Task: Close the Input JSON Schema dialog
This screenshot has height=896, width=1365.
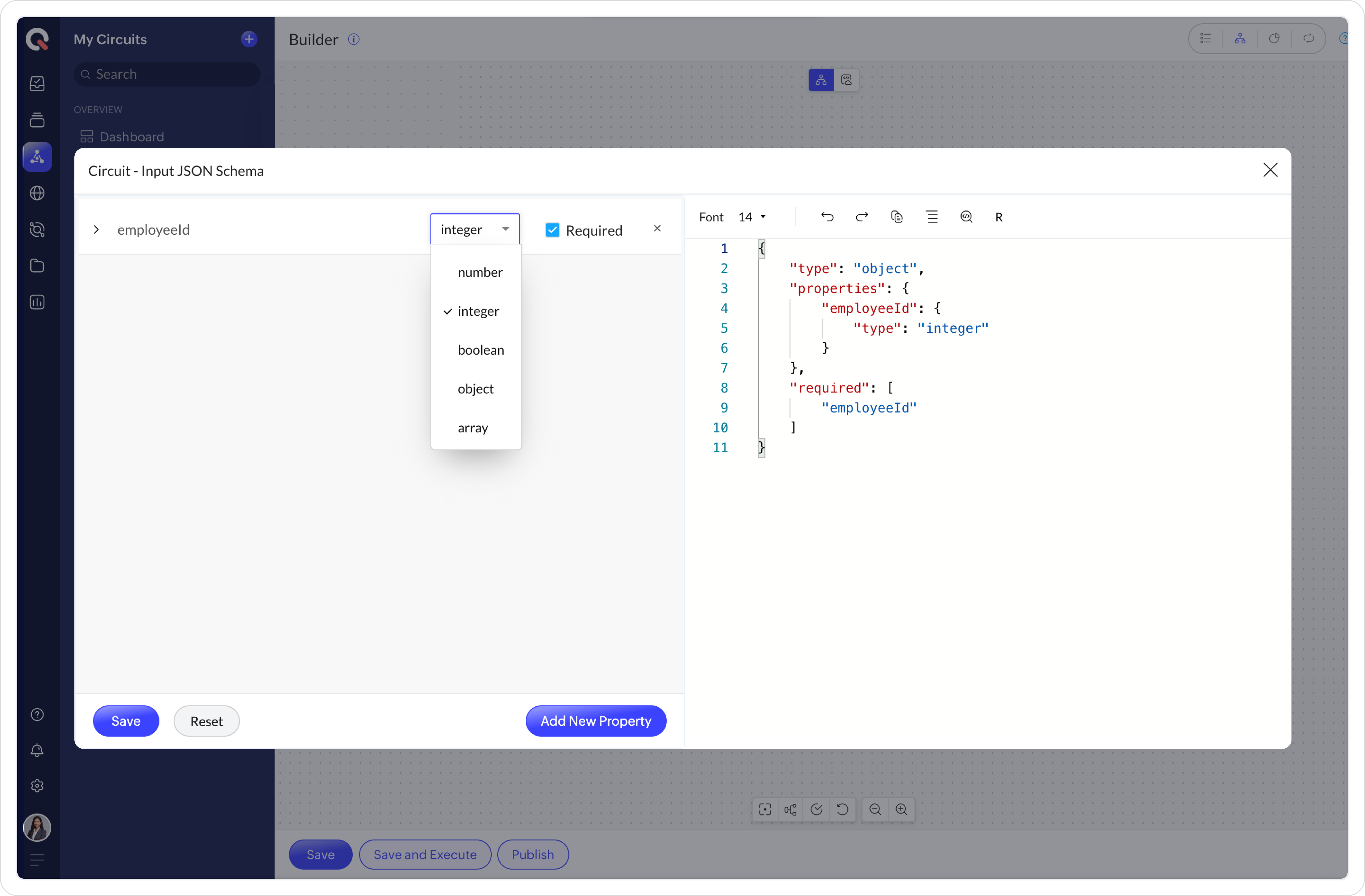Action: pyautogui.click(x=1270, y=170)
